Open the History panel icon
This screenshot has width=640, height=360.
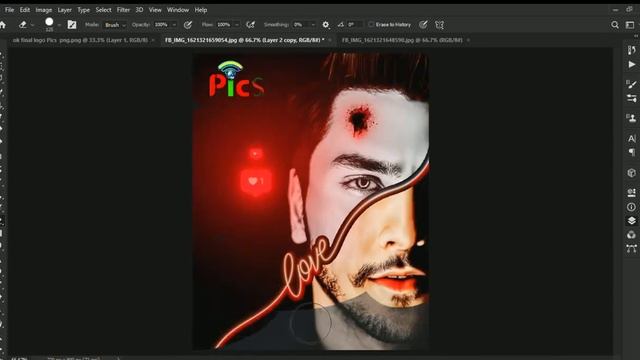tap(631, 50)
